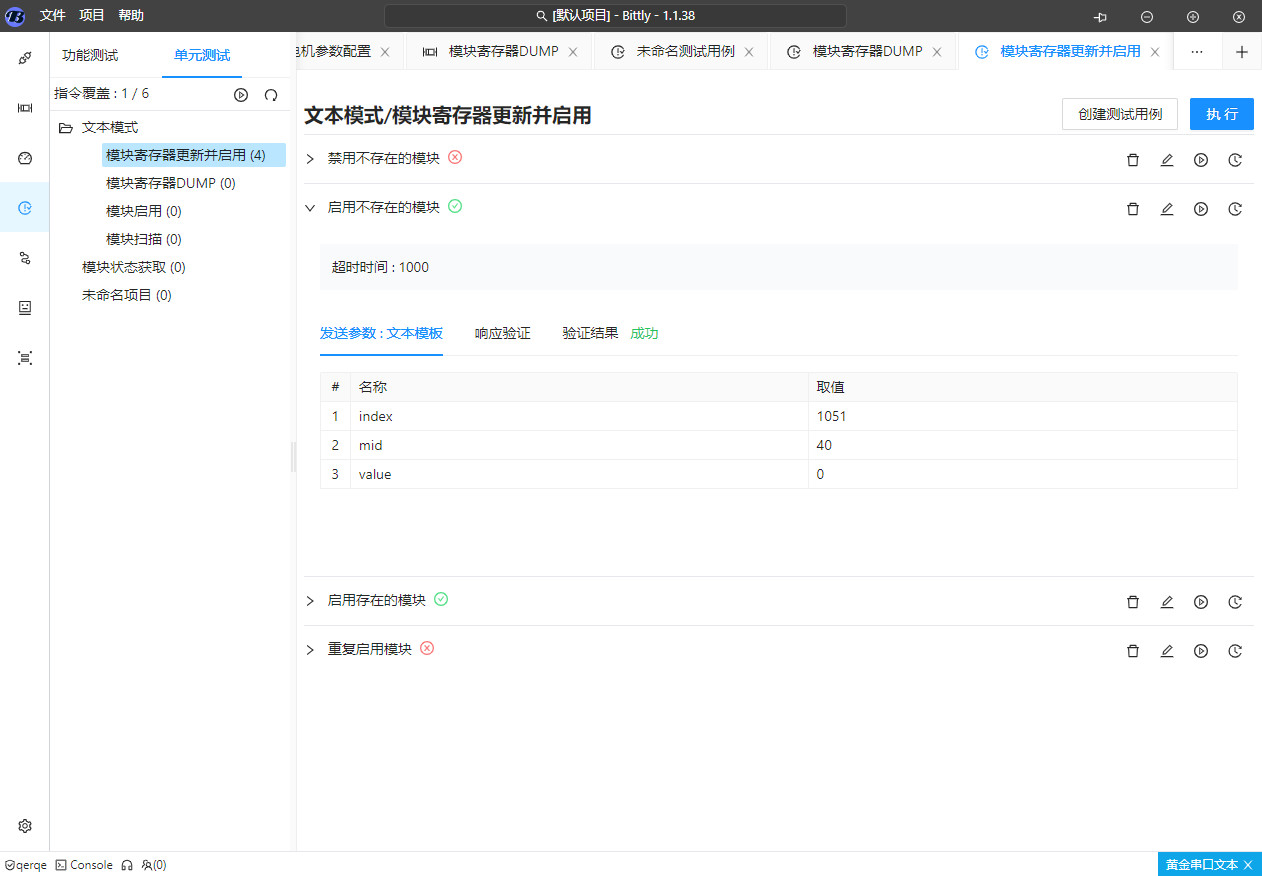Expand the 禁用不存在的模块 section
The image size is (1262, 876).
pos(310,158)
